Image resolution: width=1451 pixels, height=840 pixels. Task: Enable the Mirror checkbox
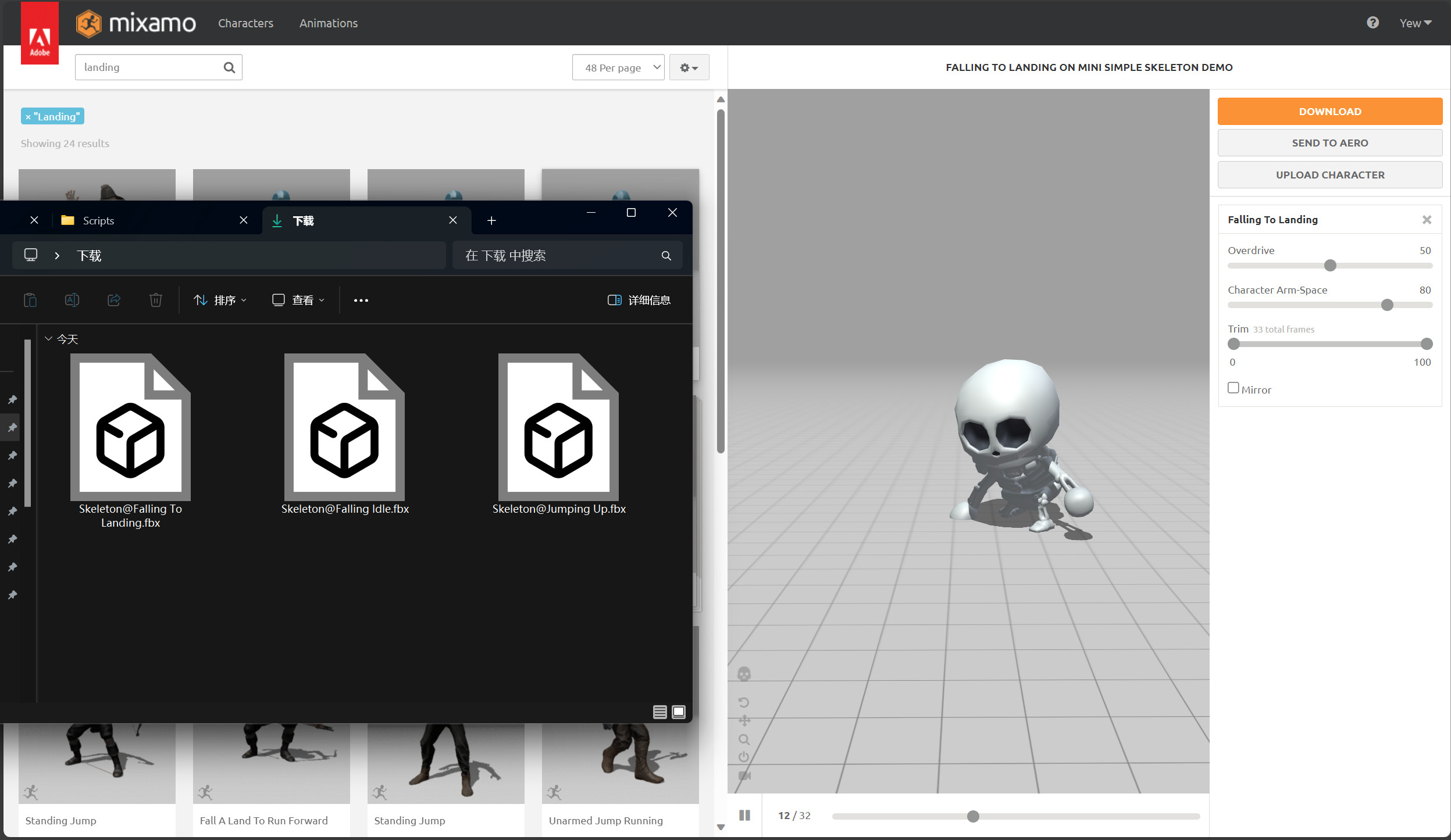(x=1233, y=388)
